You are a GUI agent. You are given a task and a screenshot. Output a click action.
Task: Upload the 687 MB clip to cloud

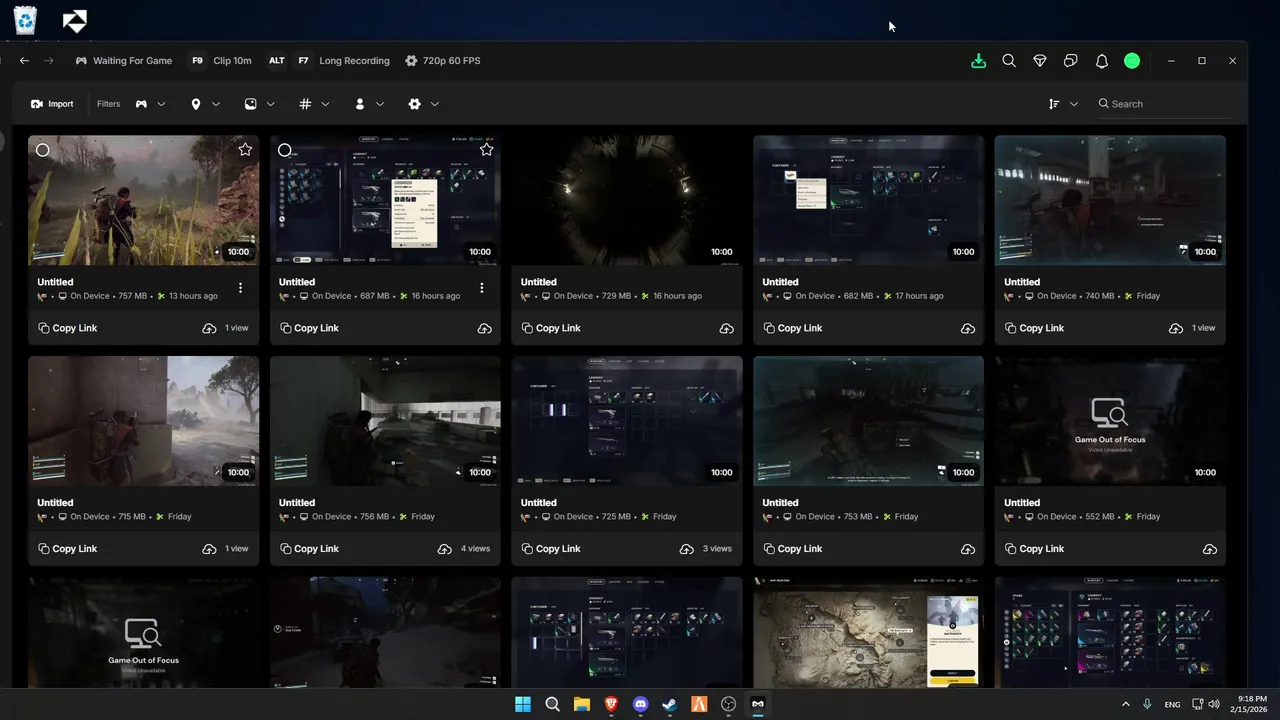point(484,328)
